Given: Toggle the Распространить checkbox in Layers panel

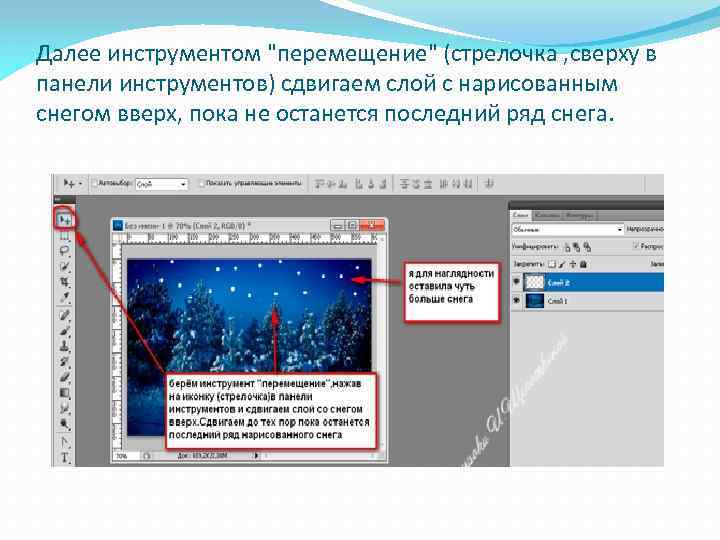Looking at the screenshot, I should coord(636,246).
